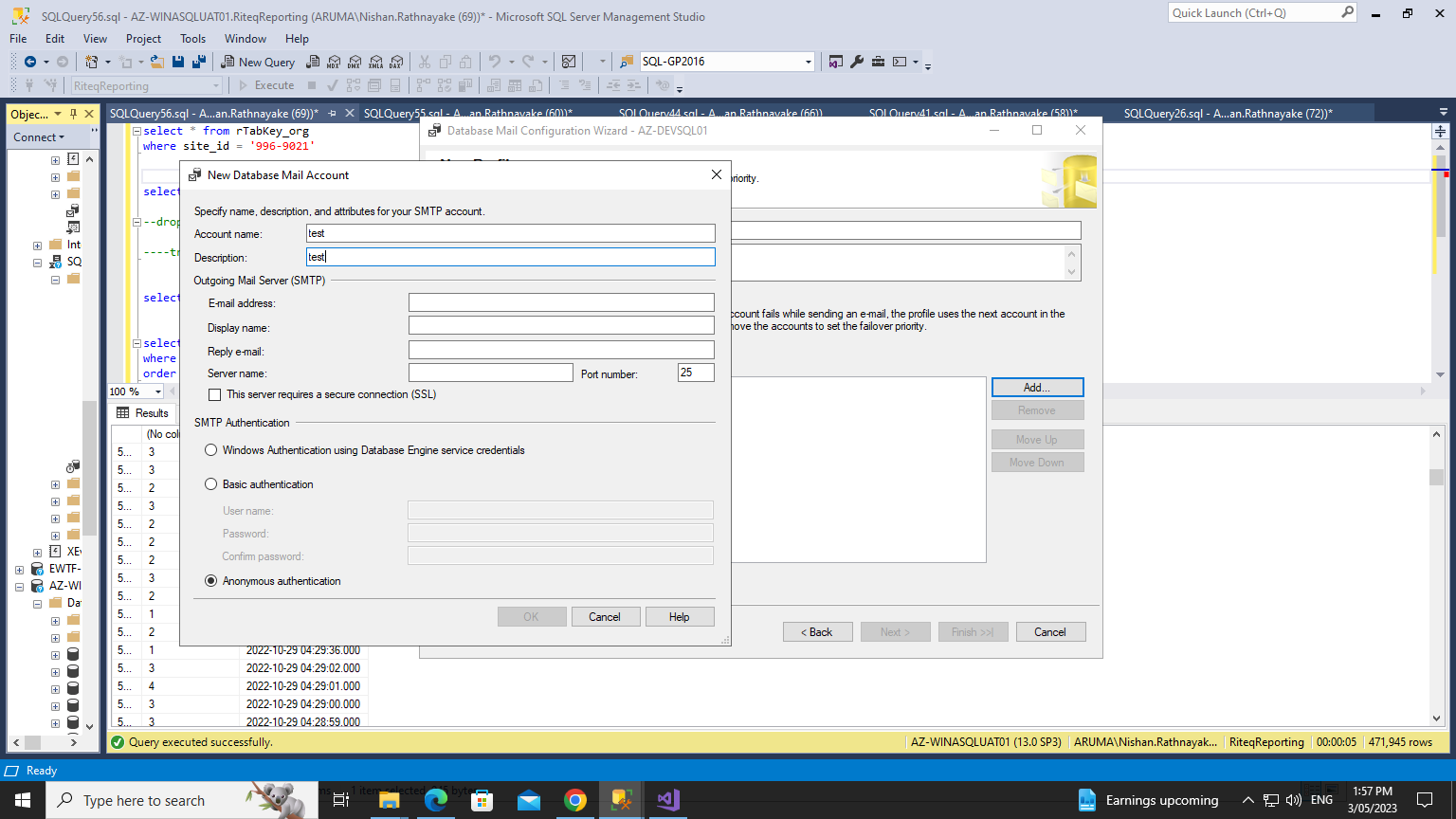The height and width of the screenshot is (819, 1456).
Task: Open the 100 % zoom dropdown
Action: pyautogui.click(x=157, y=391)
